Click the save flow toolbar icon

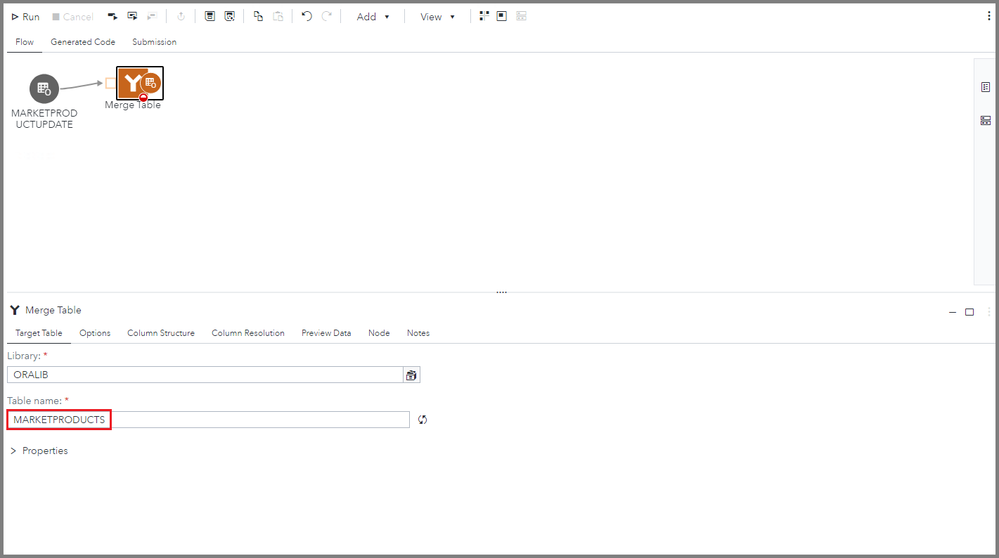pos(210,16)
